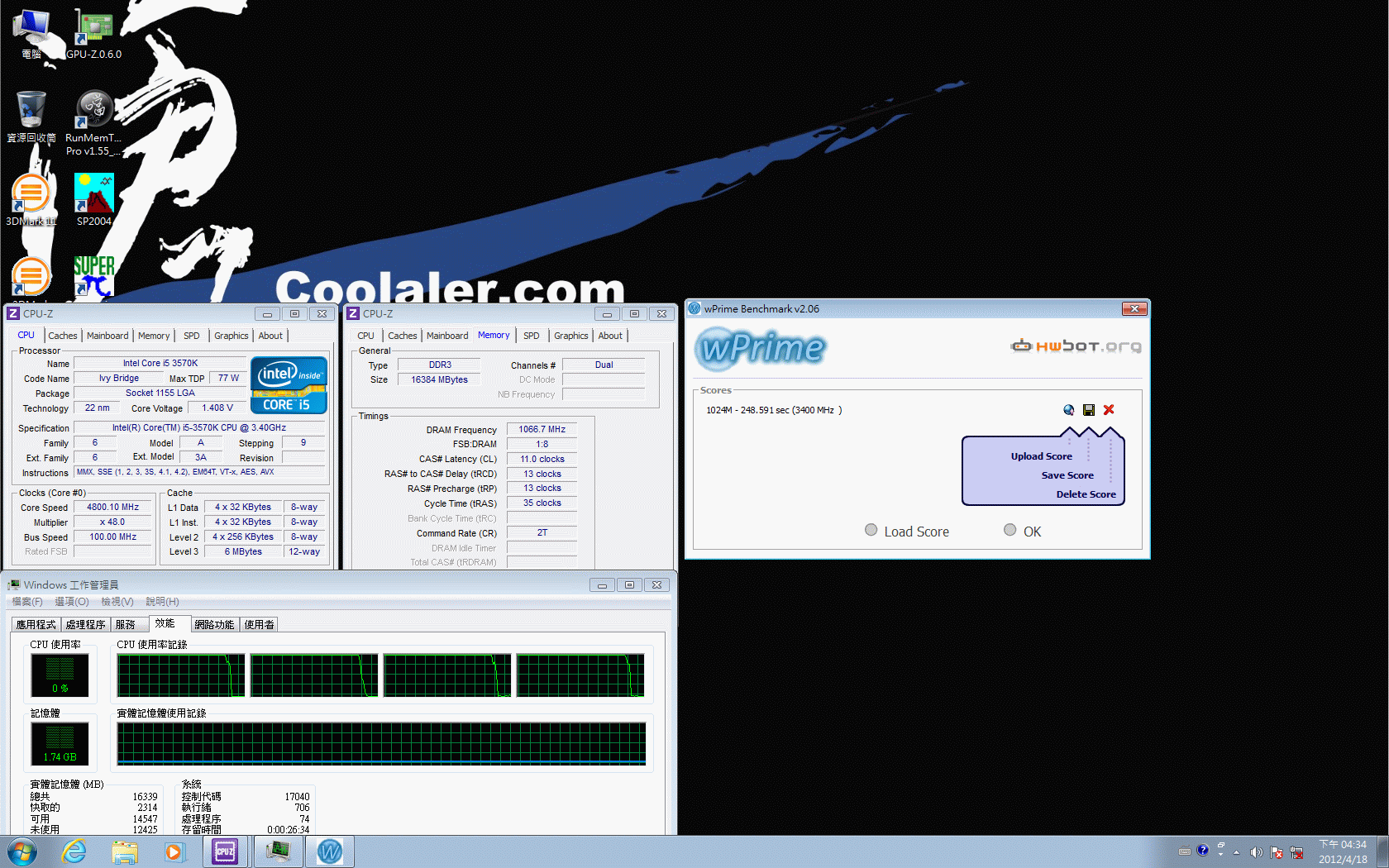Switch to wPrime via taskbar button
This screenshot has height=868, width=1389.
(330, 851)
